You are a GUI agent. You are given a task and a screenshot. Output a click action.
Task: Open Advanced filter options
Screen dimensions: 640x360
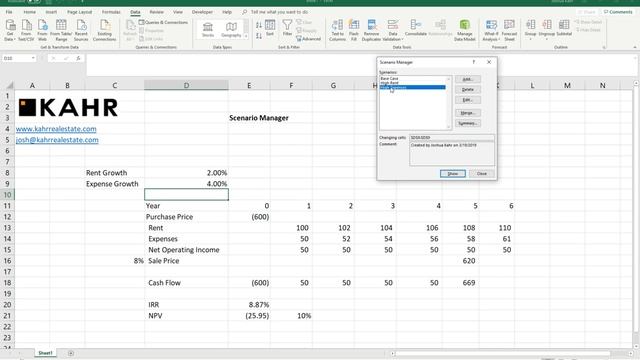[309, 39]
